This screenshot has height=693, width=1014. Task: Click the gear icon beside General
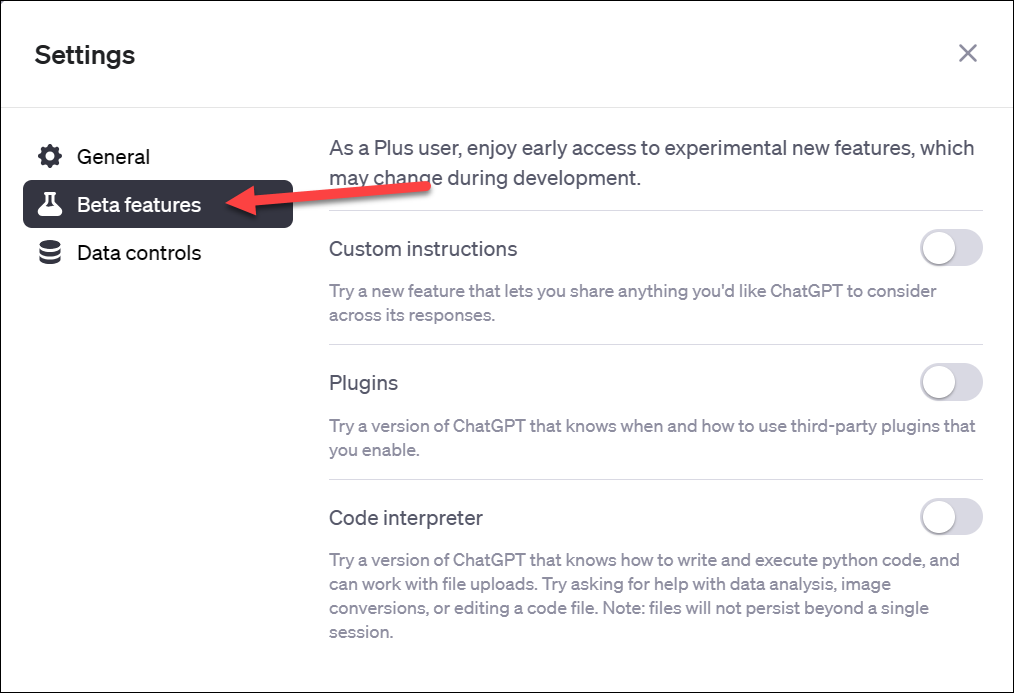pyautogui.click(x=50, y=156)
